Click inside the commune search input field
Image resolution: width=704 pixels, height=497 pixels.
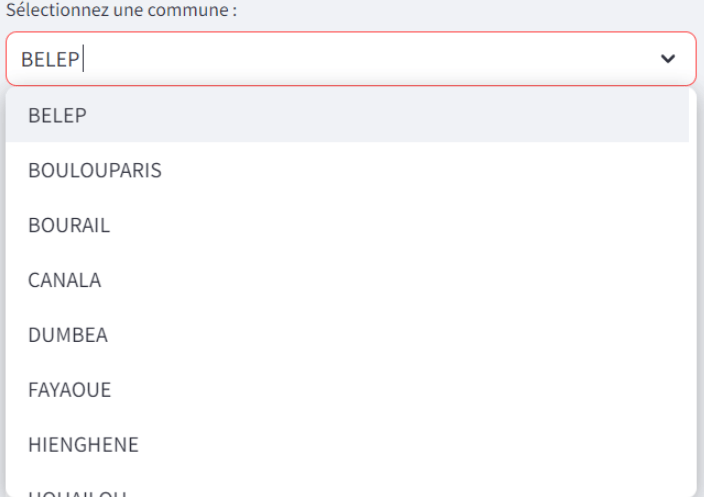pos(350,59)
